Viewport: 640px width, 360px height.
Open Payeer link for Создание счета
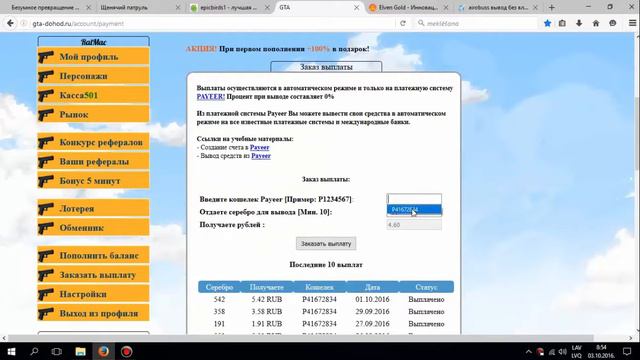click(x=260, y=147)
